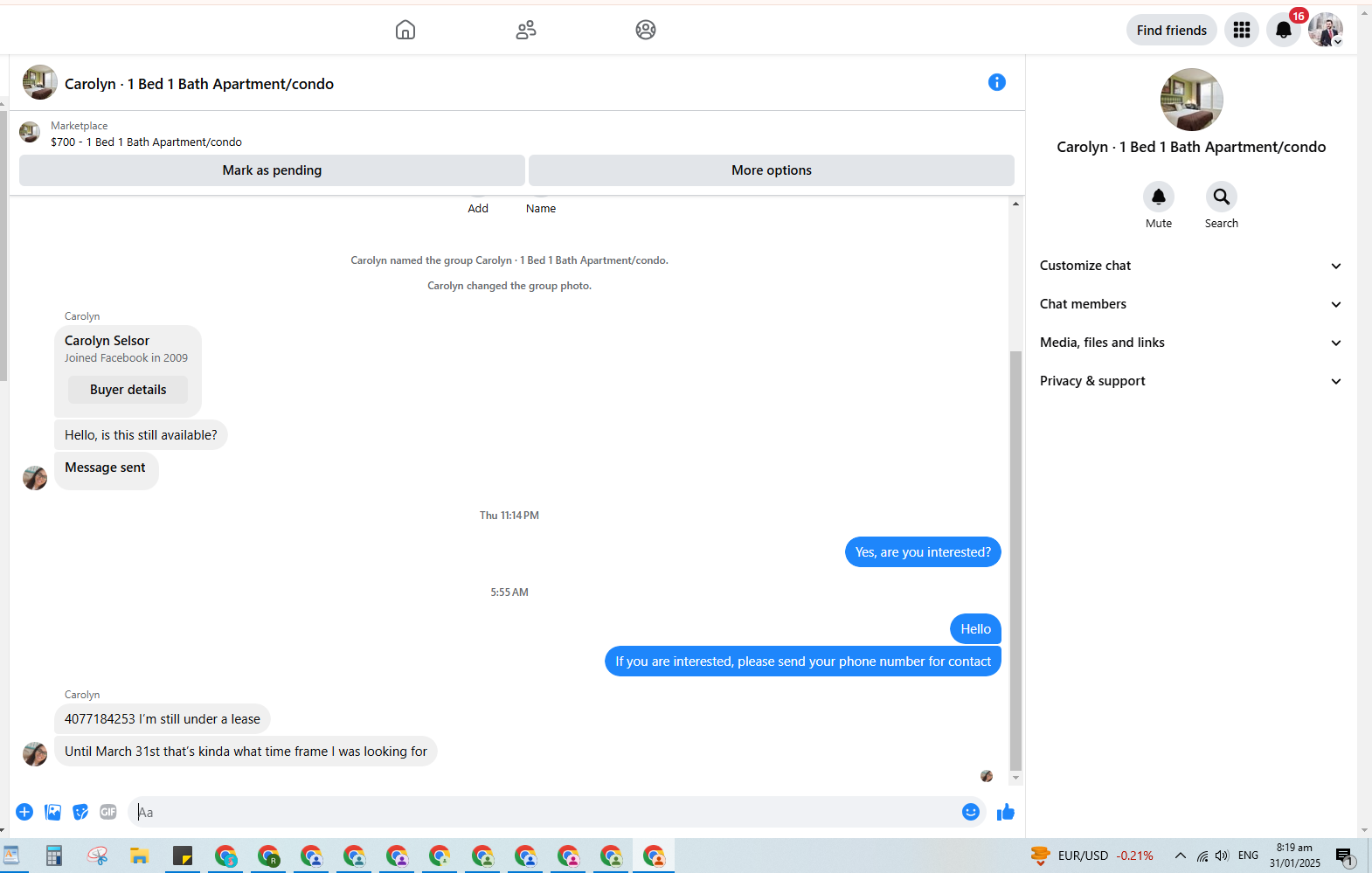1372x873 pixels.
Task: Open the Windows notification center icon
Action: (1345, 856)
